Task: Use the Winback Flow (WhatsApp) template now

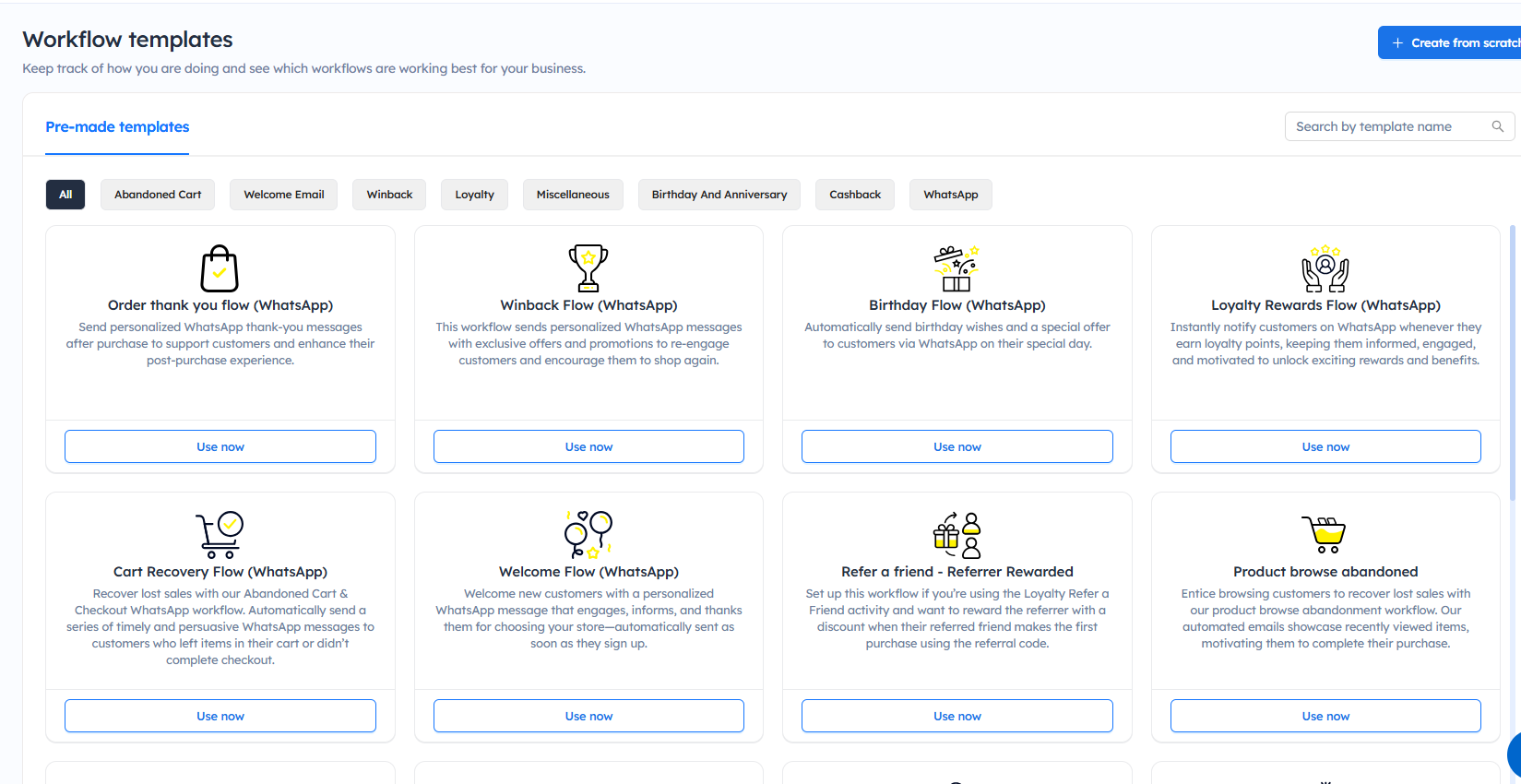Action: pyautogui.click(x=588, y=446)
